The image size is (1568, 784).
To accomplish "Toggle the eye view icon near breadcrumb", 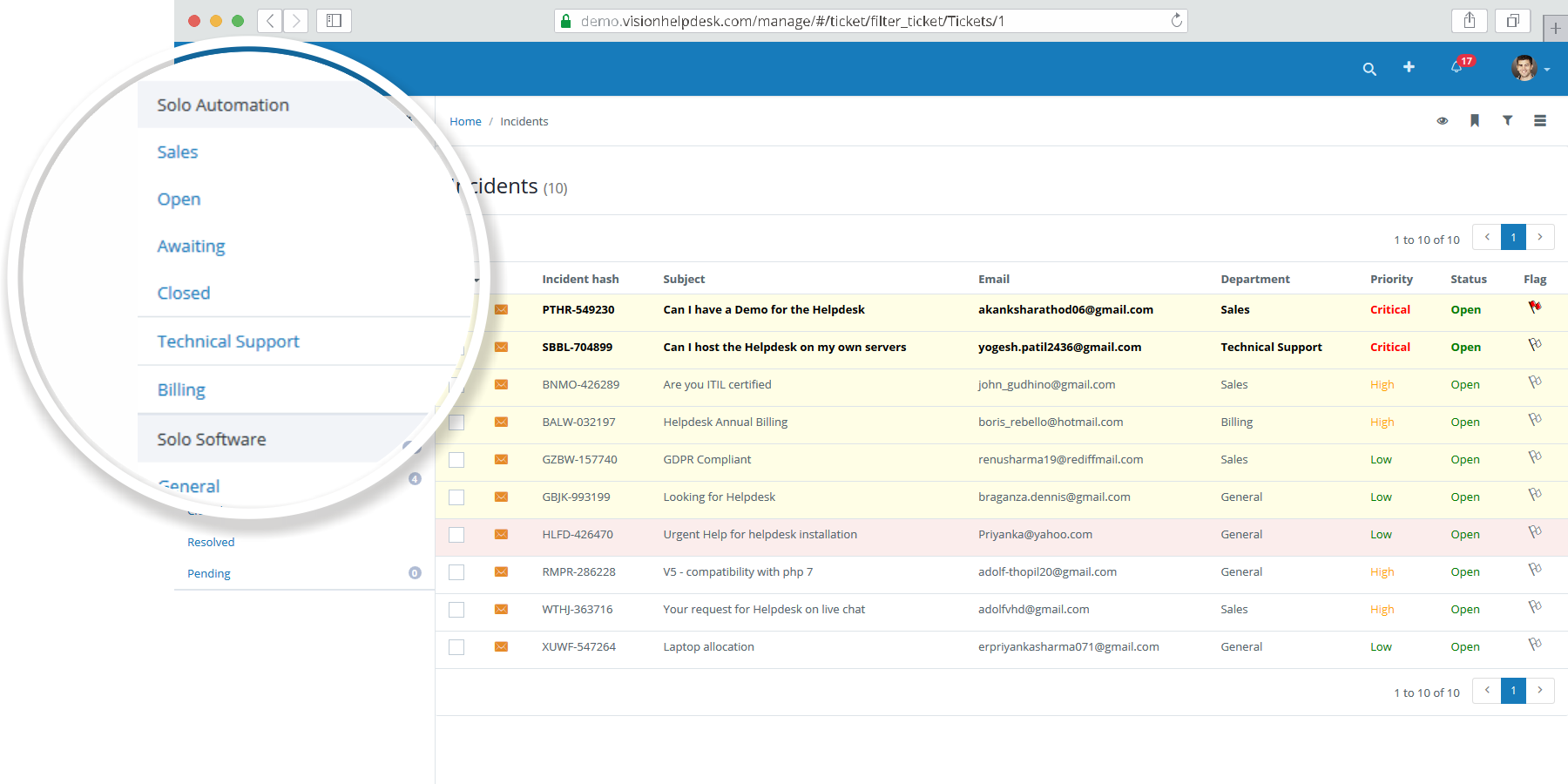I will (x=1443, y=121).
